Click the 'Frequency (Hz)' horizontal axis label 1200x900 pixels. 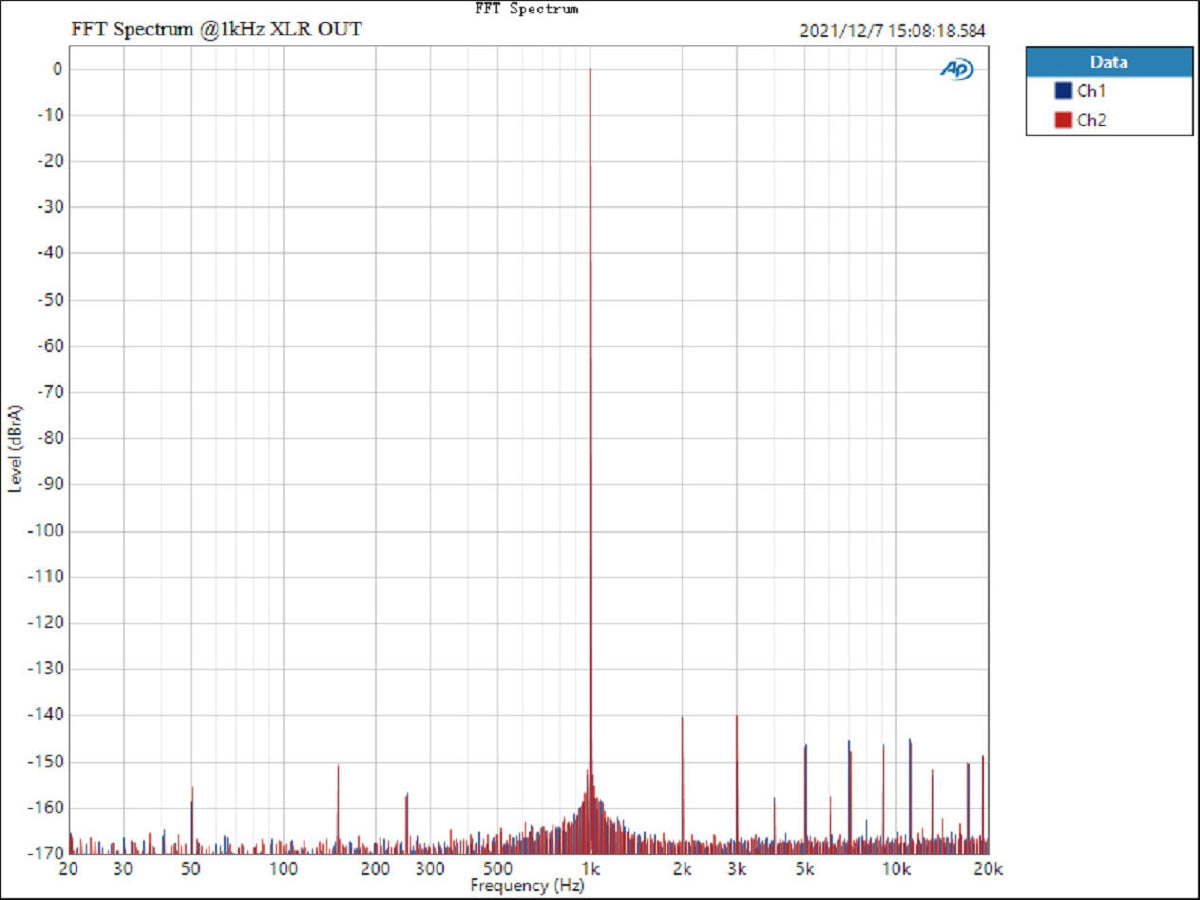(x=527, y=886)
